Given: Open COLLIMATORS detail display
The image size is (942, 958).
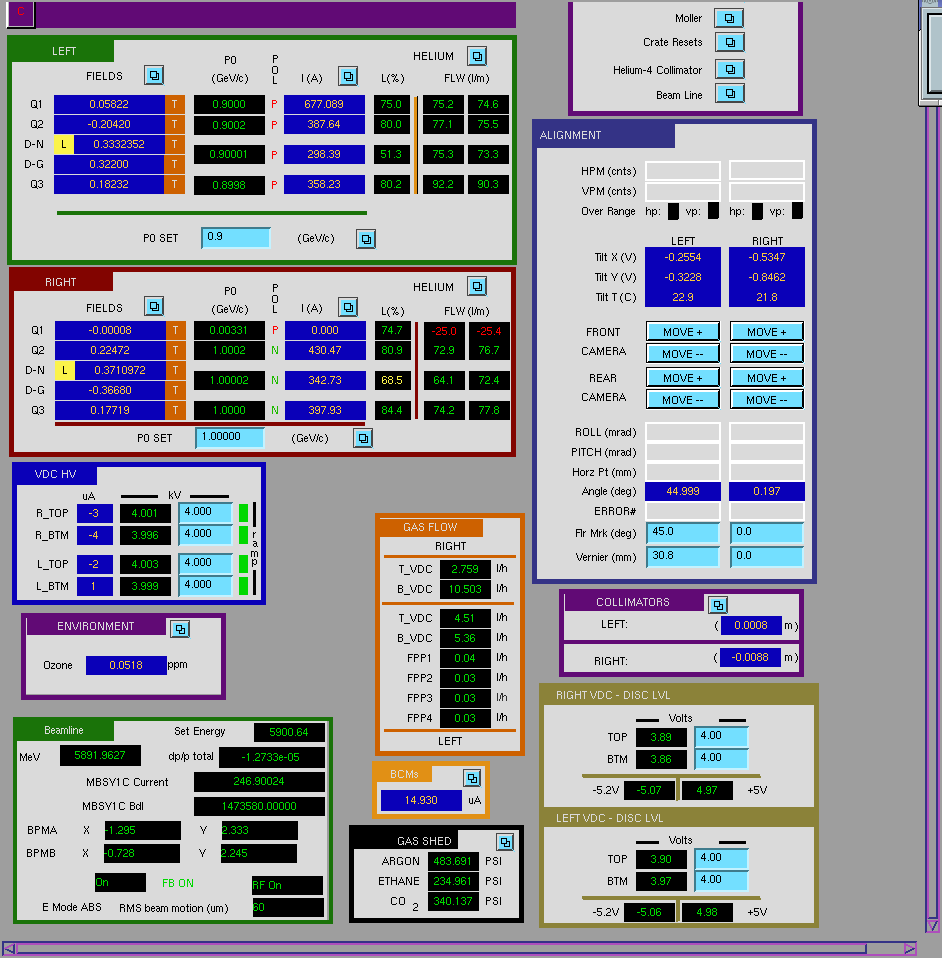Looking at the screenshot, I should click(x=718, y=605).
